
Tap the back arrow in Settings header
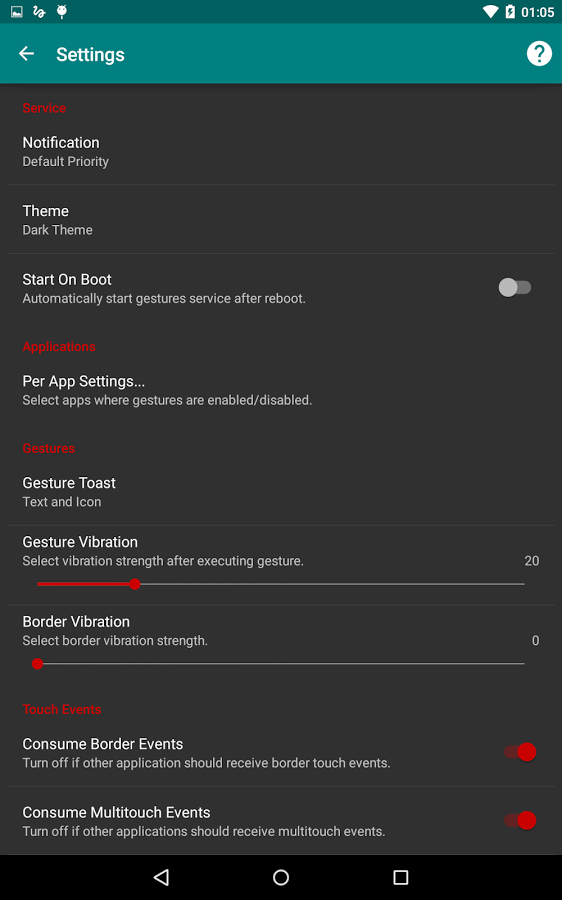point(26,54)
